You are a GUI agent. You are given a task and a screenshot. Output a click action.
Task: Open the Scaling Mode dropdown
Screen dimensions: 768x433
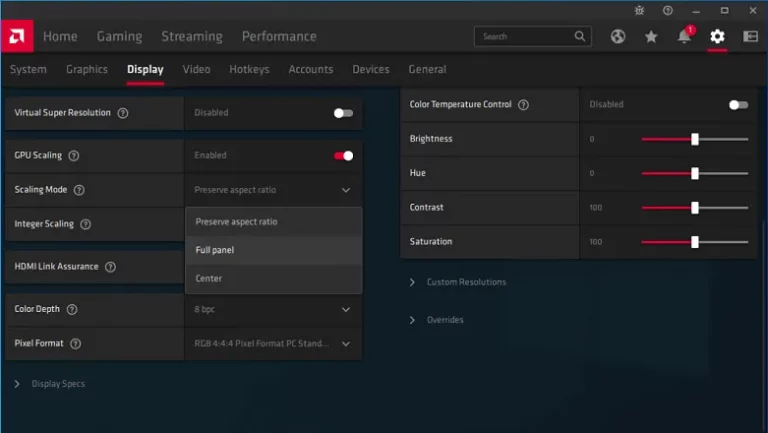coord(273,190)
